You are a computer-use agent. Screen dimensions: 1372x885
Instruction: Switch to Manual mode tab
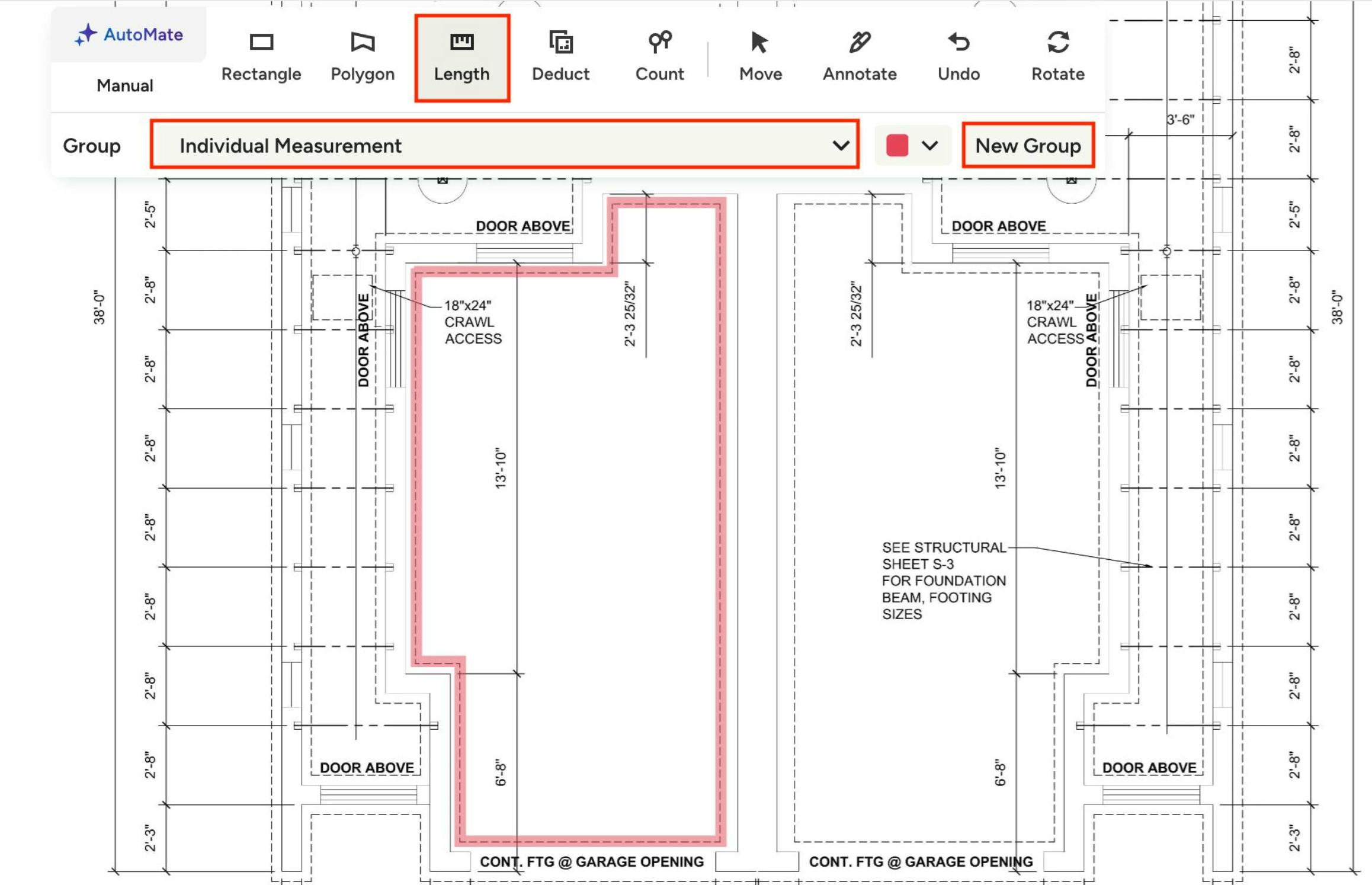tap(125, 86)
